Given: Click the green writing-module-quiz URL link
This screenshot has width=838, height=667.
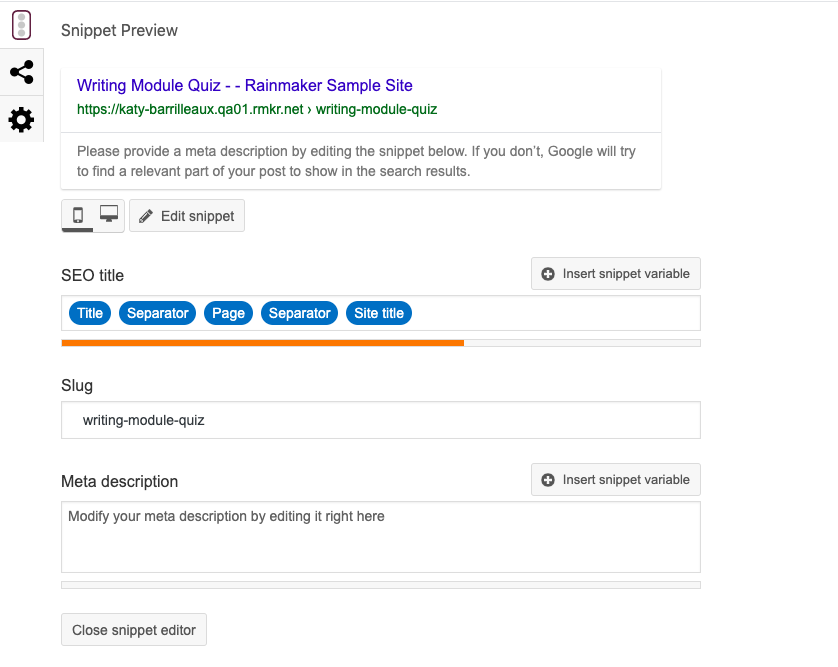Looking at the screenshot, I should 256,109.
